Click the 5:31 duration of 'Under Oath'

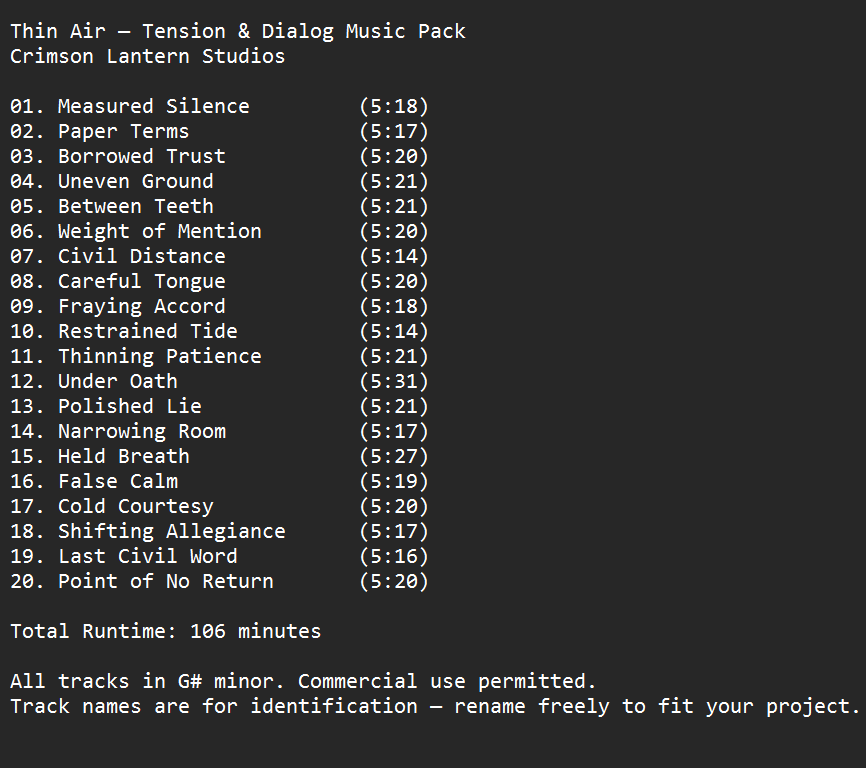click(x=393, y=381)
